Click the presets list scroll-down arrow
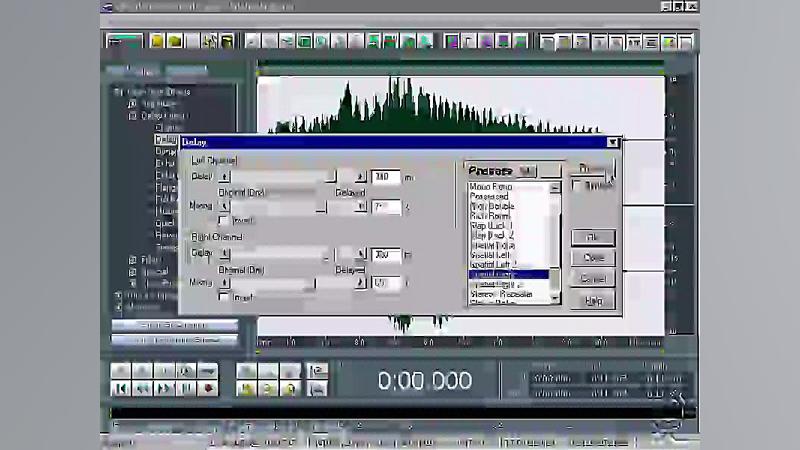This screenshot has width=800, height=450. coord(555,297)
